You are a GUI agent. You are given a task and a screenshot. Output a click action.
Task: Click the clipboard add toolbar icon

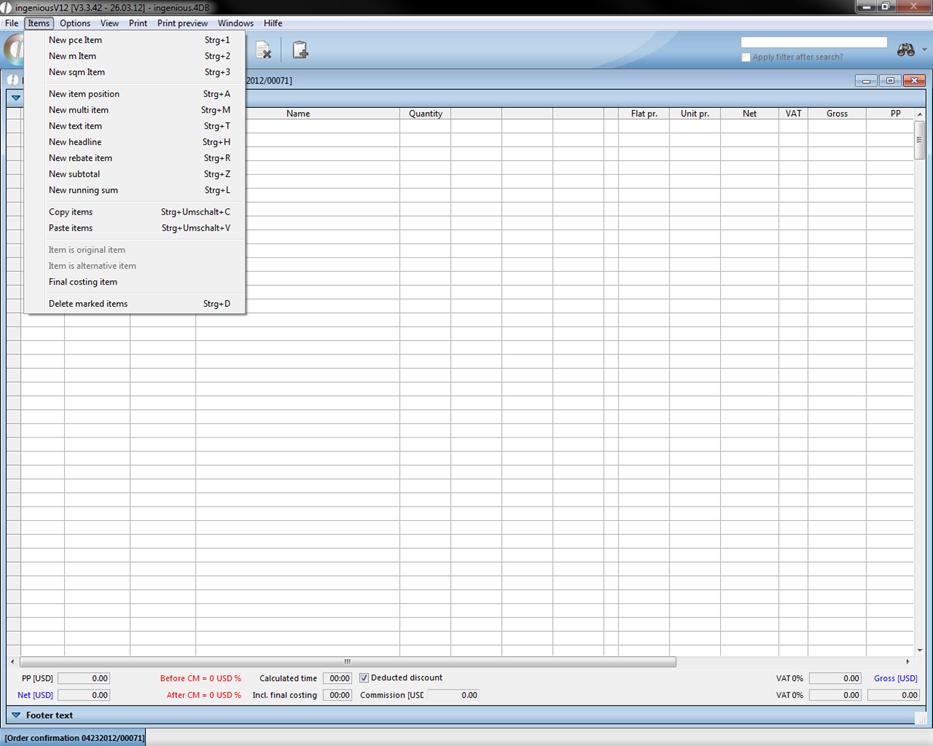(x=300, y=50)
